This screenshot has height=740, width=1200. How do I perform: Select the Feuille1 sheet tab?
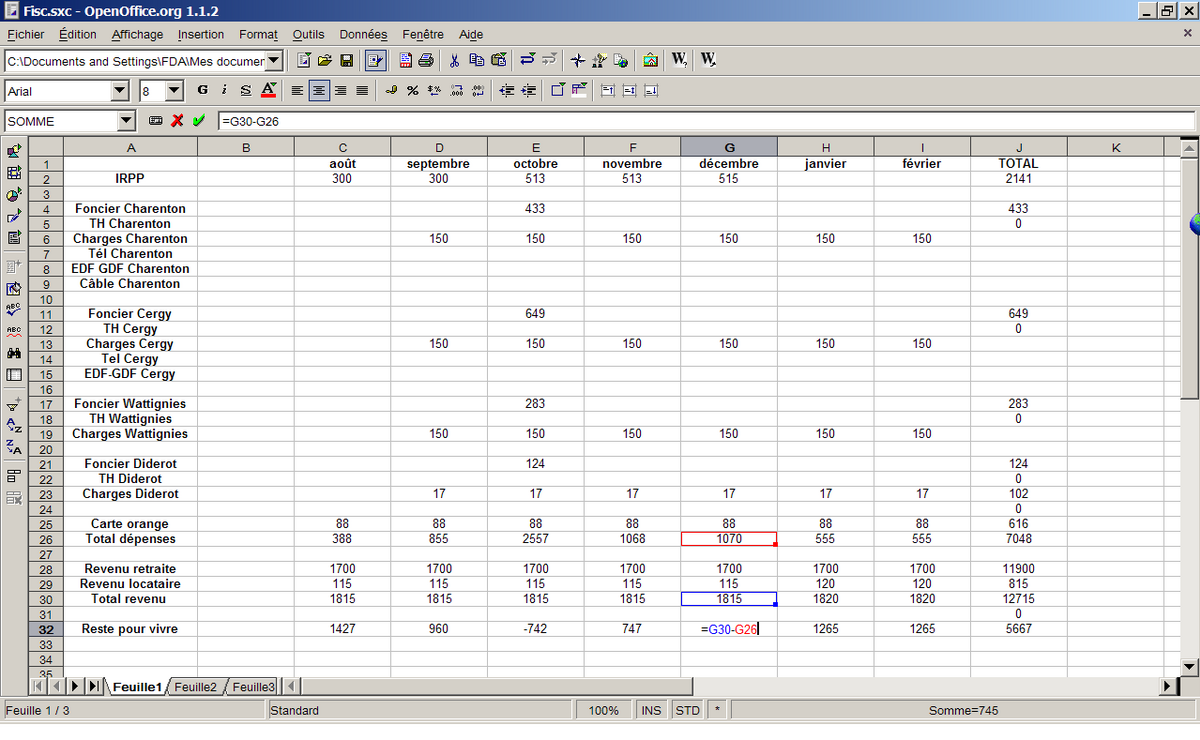click(x=137, y=687)
